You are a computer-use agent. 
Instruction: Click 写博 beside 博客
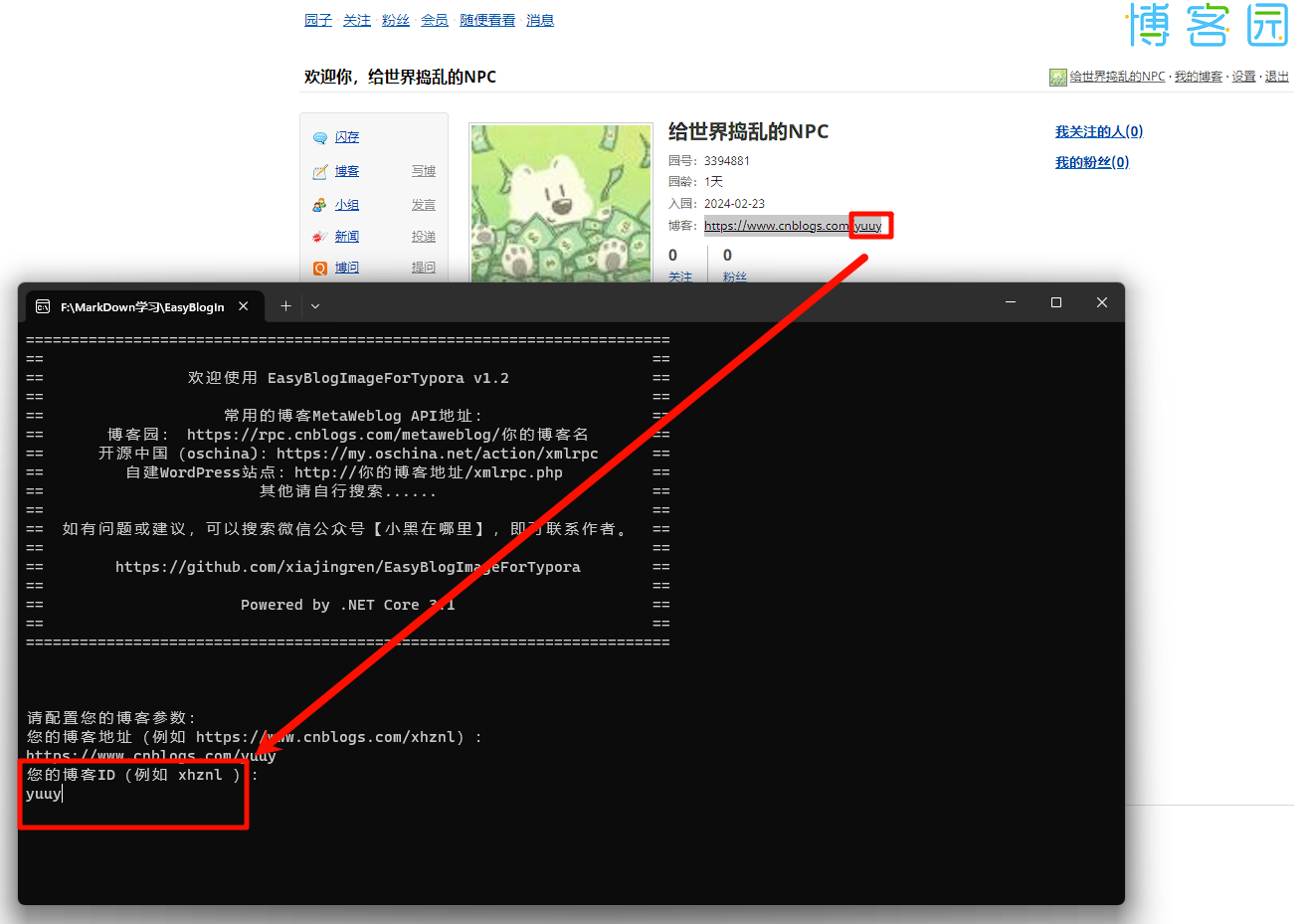click(424, 171)
